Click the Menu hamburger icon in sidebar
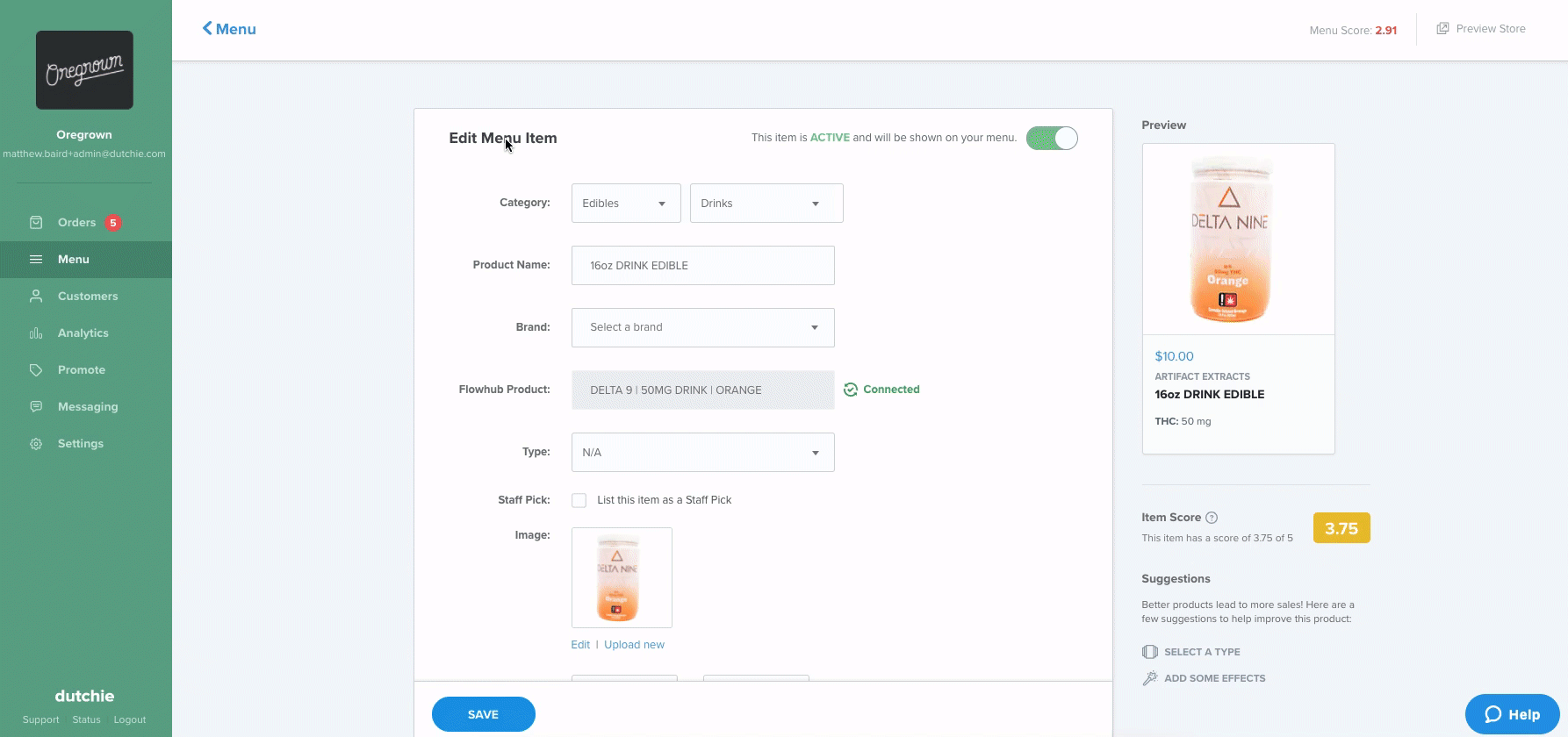The image size is (1568, 737). coord(36,260)
